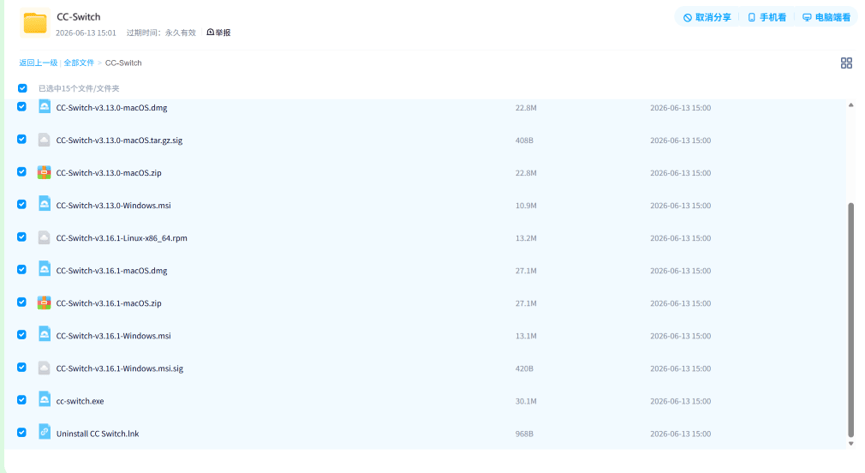Uncheck CC-Switch-v3.16.1-macOS.dmg checkbox
The height and width of the screenshot is (473, 865).
22,269
